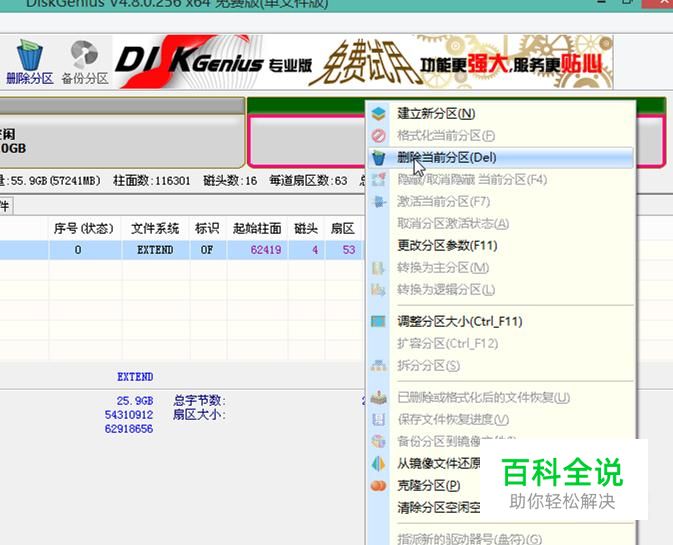
Task: Click the 62918656 value
Action: (129, 429)
